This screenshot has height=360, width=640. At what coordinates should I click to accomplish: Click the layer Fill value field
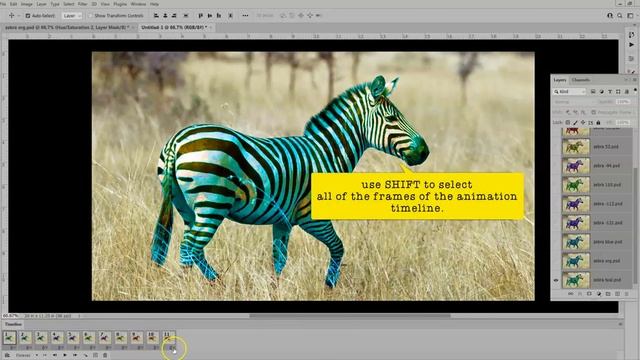[623, 122]
